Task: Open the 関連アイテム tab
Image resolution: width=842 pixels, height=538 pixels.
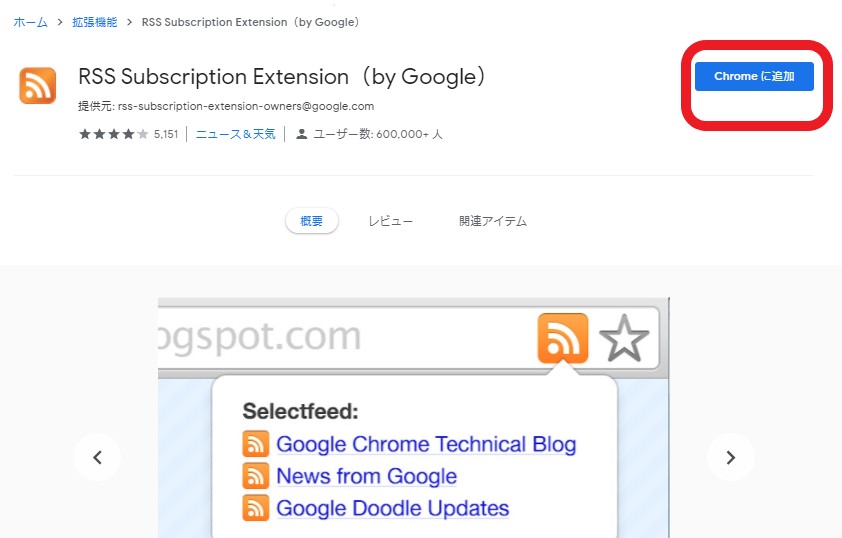Action: click(x=493, y=221)
